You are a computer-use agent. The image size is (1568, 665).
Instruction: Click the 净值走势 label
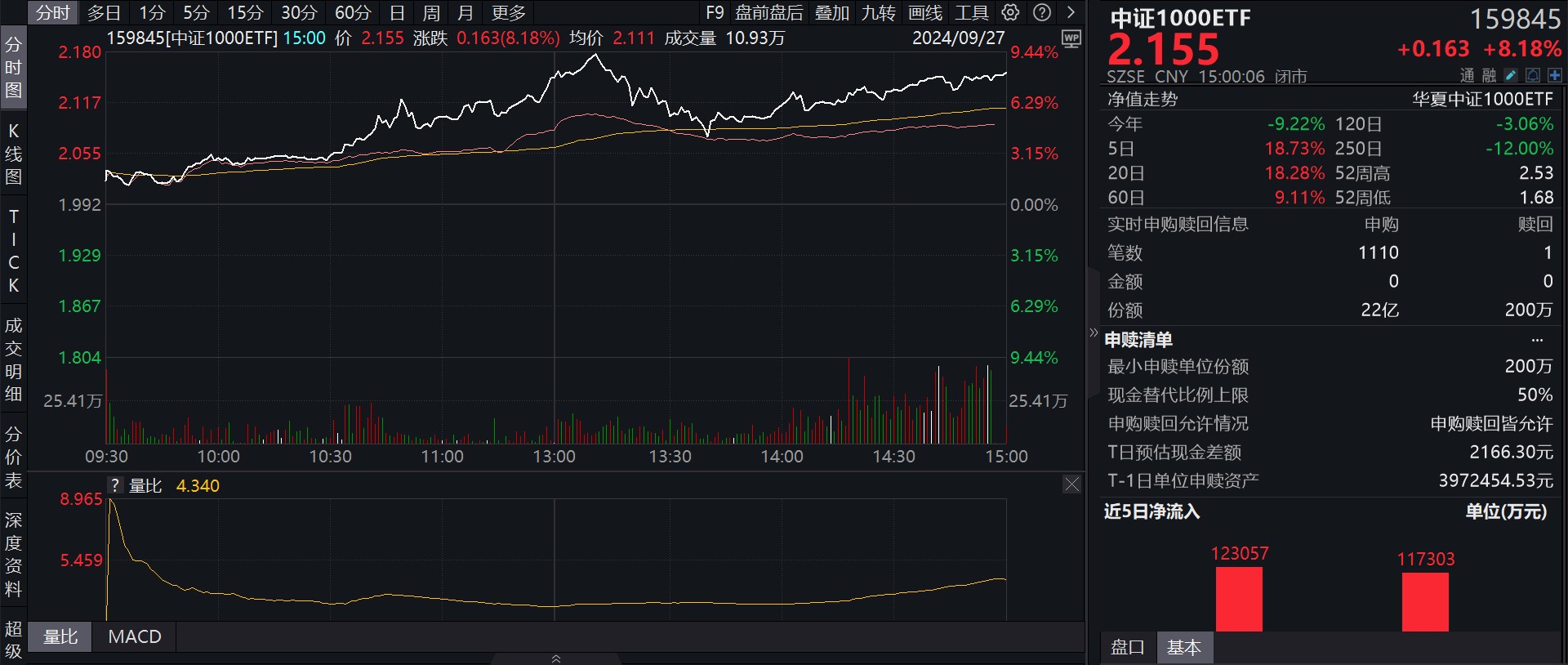1143,100
